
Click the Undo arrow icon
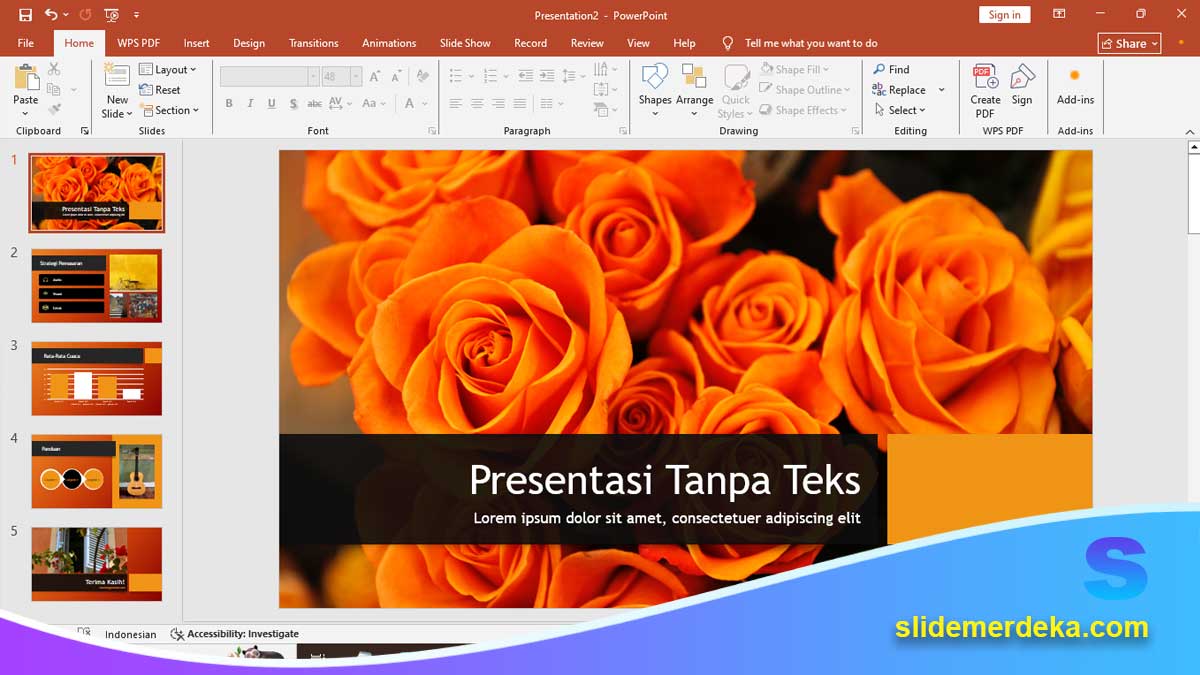click(x=51, y=15)
